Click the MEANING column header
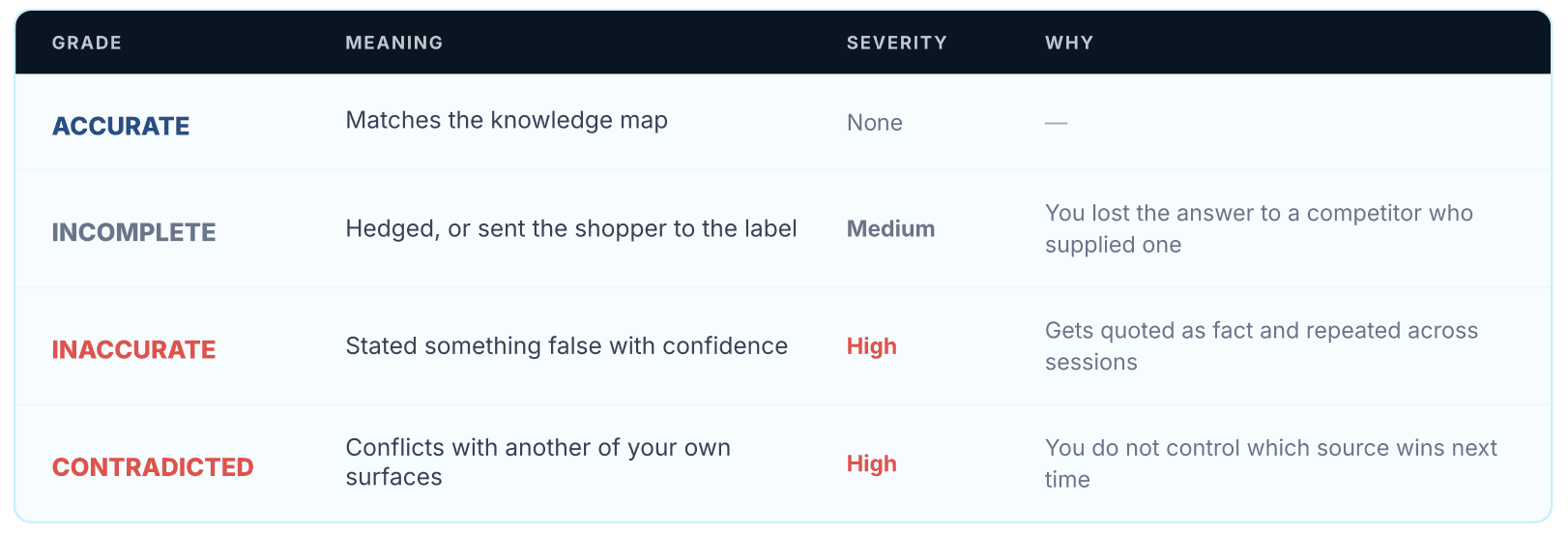 [x=394, y=43]
